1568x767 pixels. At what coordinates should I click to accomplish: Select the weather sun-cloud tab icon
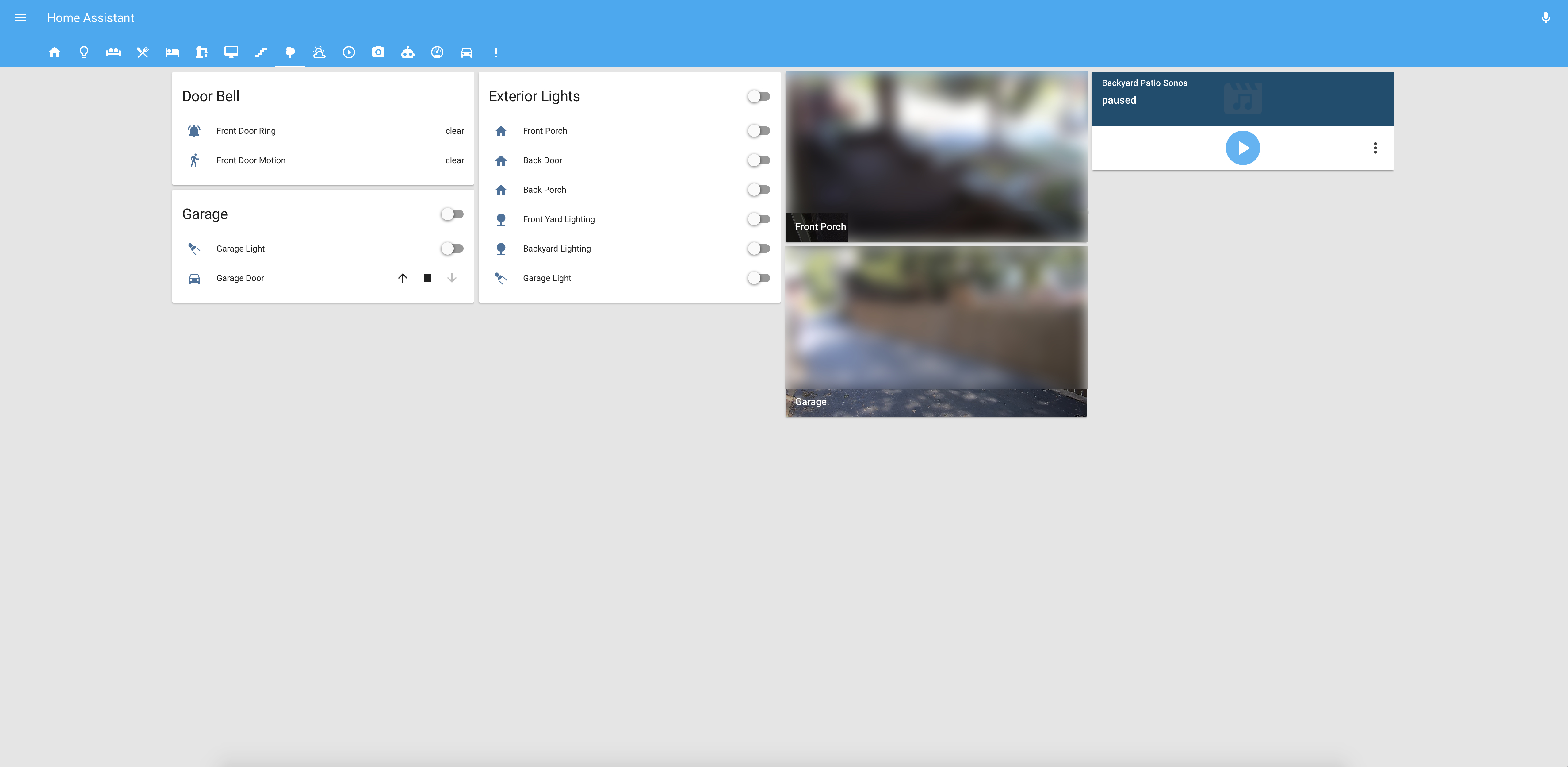pos(319,52)
